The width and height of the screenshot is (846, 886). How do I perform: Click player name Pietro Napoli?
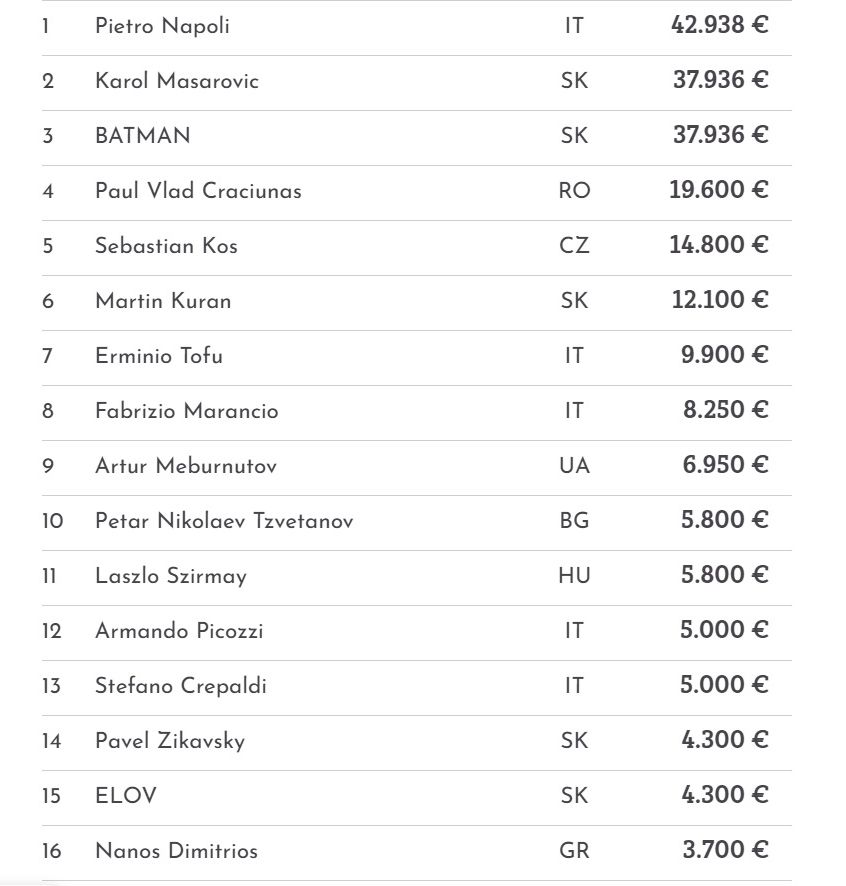click(x=162, y=26)
